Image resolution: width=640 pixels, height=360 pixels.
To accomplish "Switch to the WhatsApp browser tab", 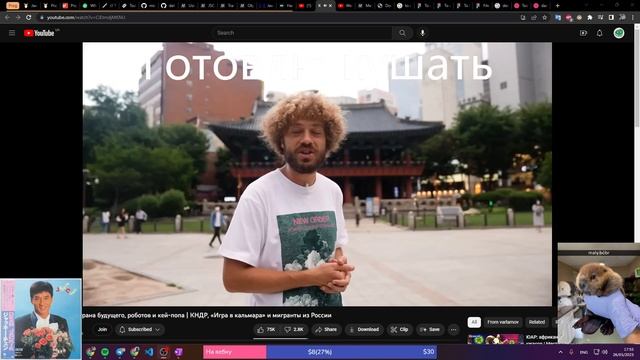I will point(90,6).
